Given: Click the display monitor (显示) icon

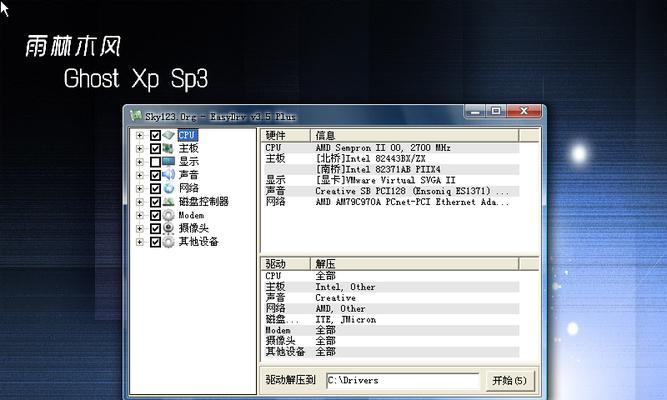Looking at the screenshot, I should tap(168, 162).
